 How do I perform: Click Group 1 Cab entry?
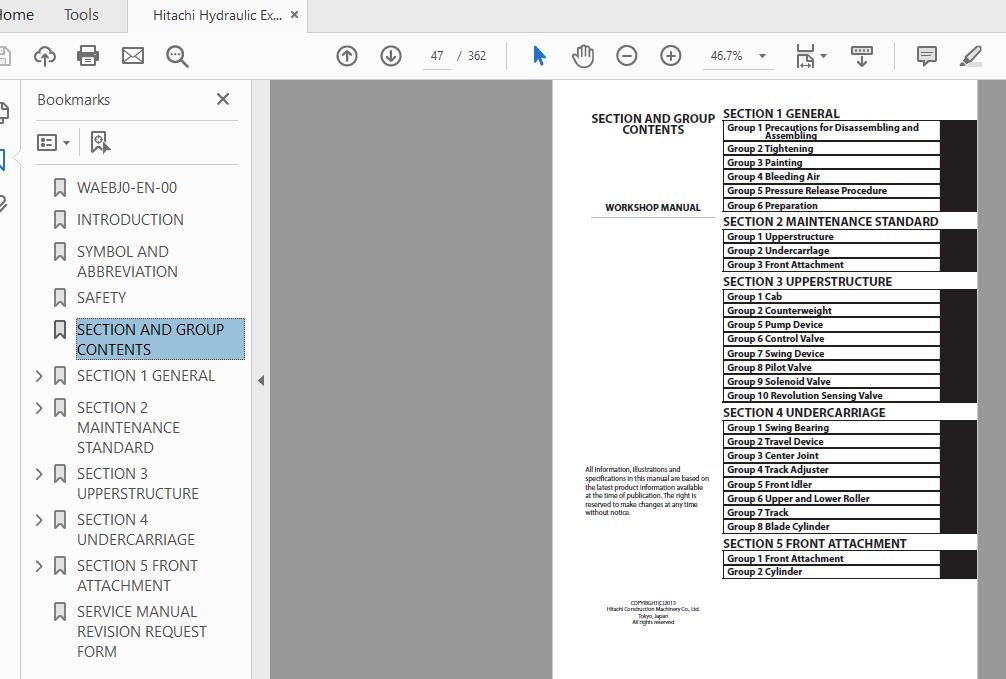pyautogui.click(x=754, y=297)
